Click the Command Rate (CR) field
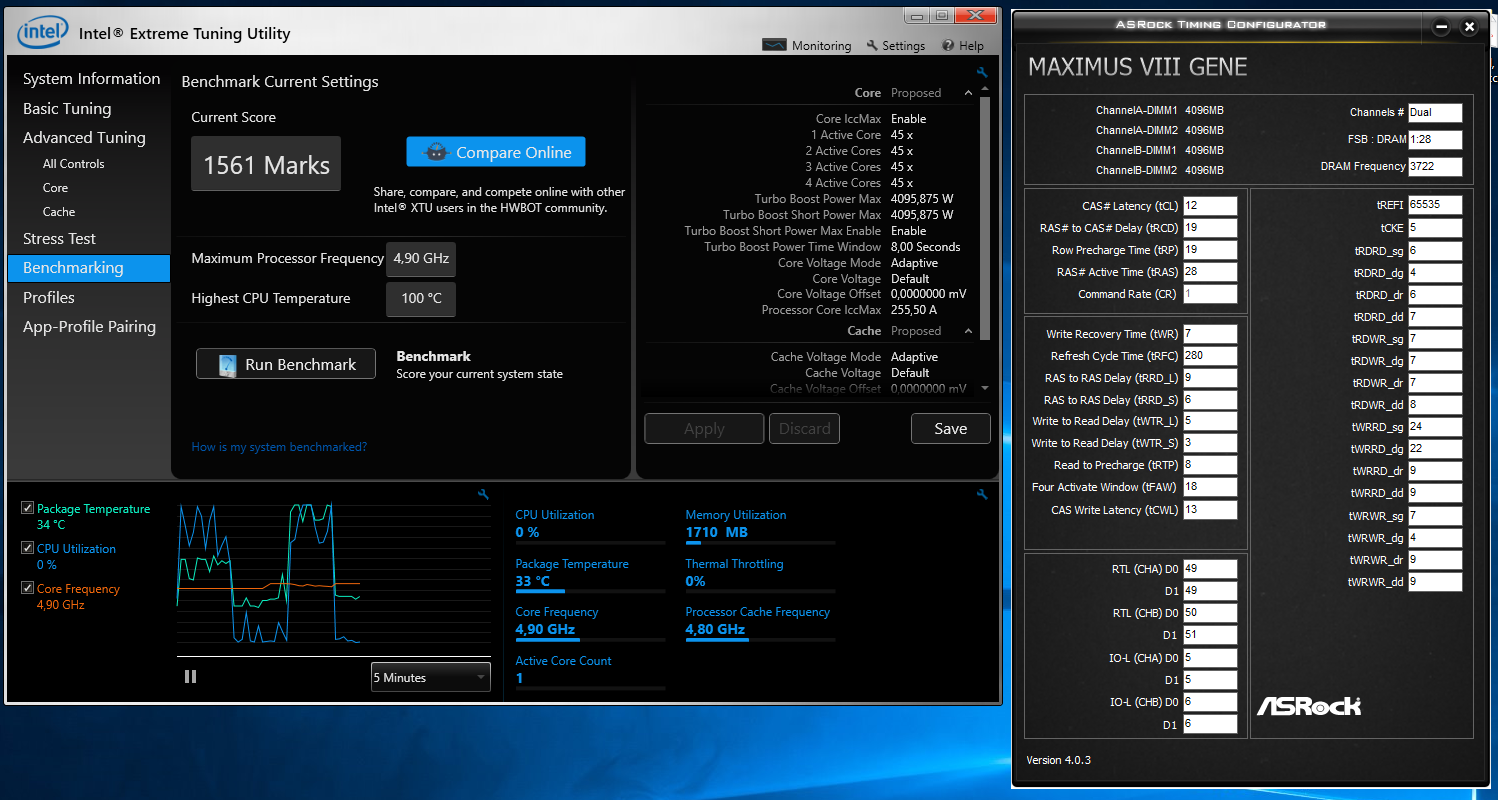The image size is (1498, 800). 1210,295
